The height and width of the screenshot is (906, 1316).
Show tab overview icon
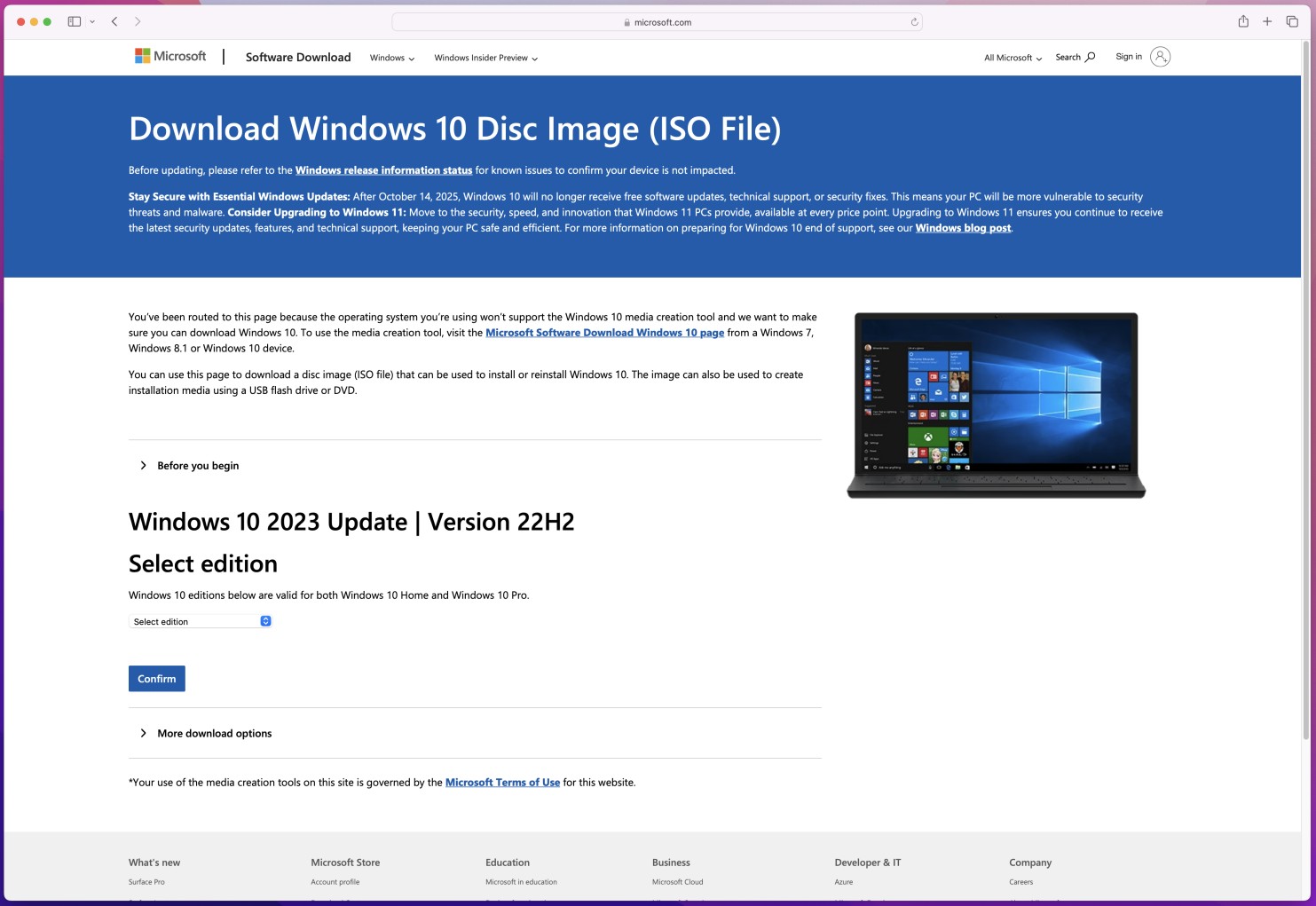pos(1292,21)
